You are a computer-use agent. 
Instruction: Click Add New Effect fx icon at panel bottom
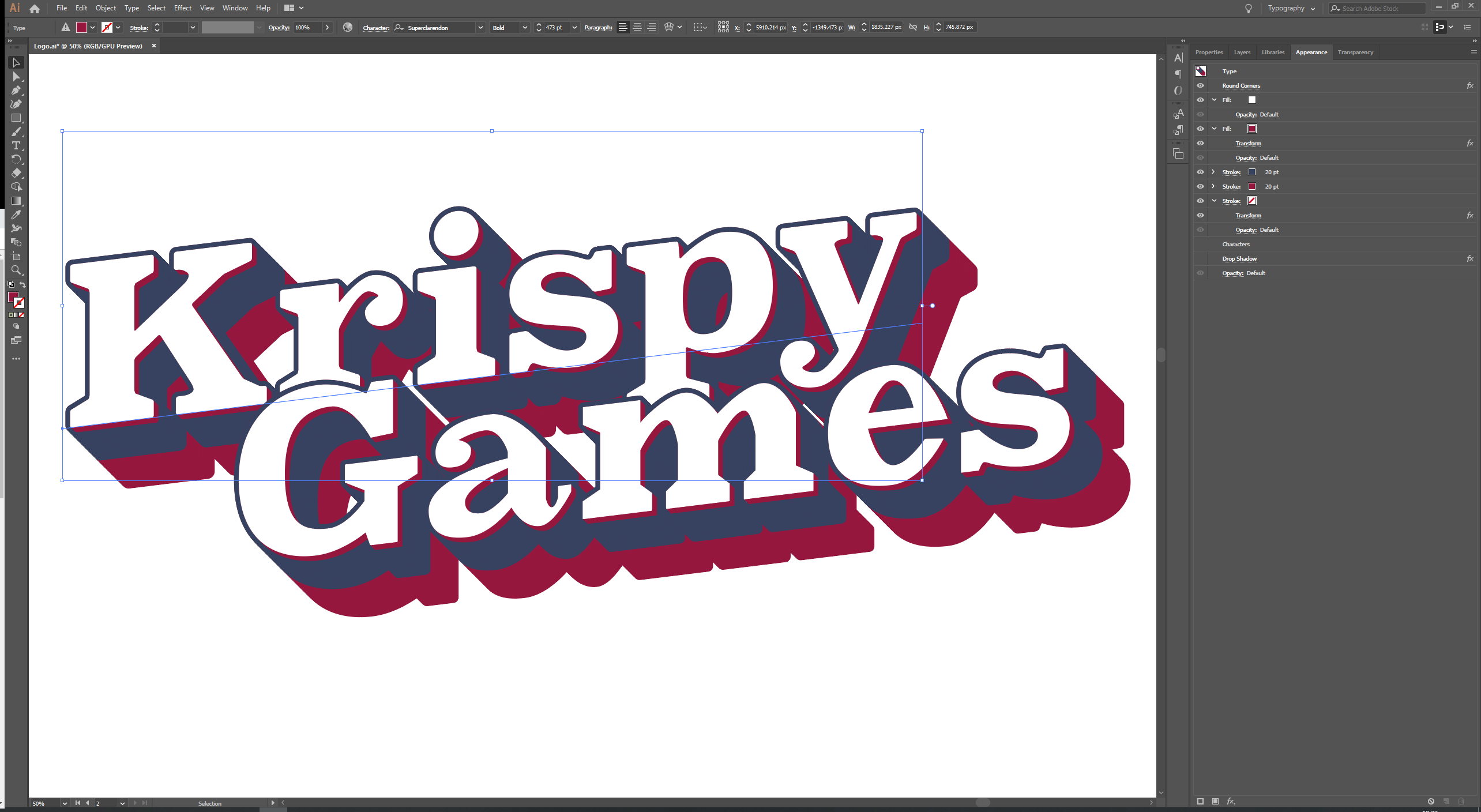click(x=1231, y=801)
